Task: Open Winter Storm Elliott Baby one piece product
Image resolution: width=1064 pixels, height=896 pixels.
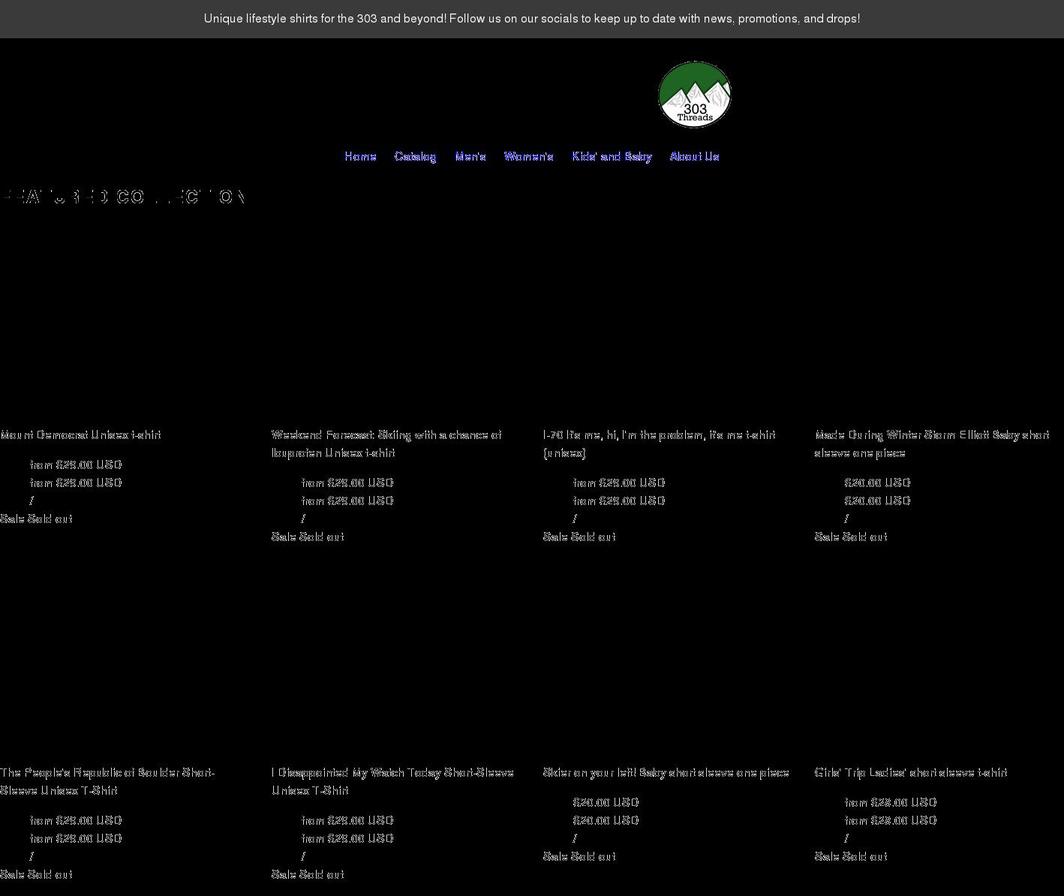Action: tap(932, 444)
